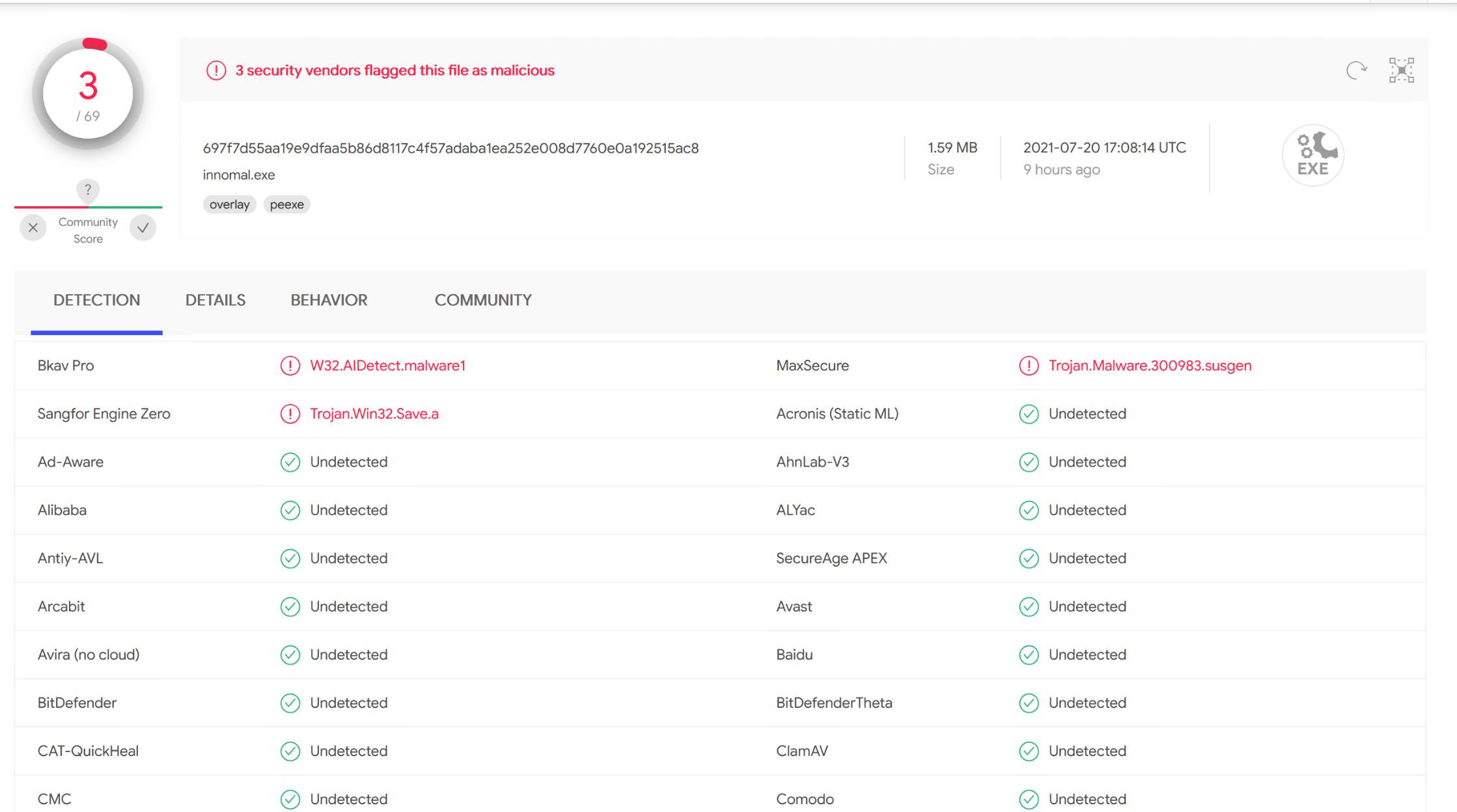Click the Undetected checkmark for Avast
This screenshot has height=812, width=1457.
click(1029, 606)
